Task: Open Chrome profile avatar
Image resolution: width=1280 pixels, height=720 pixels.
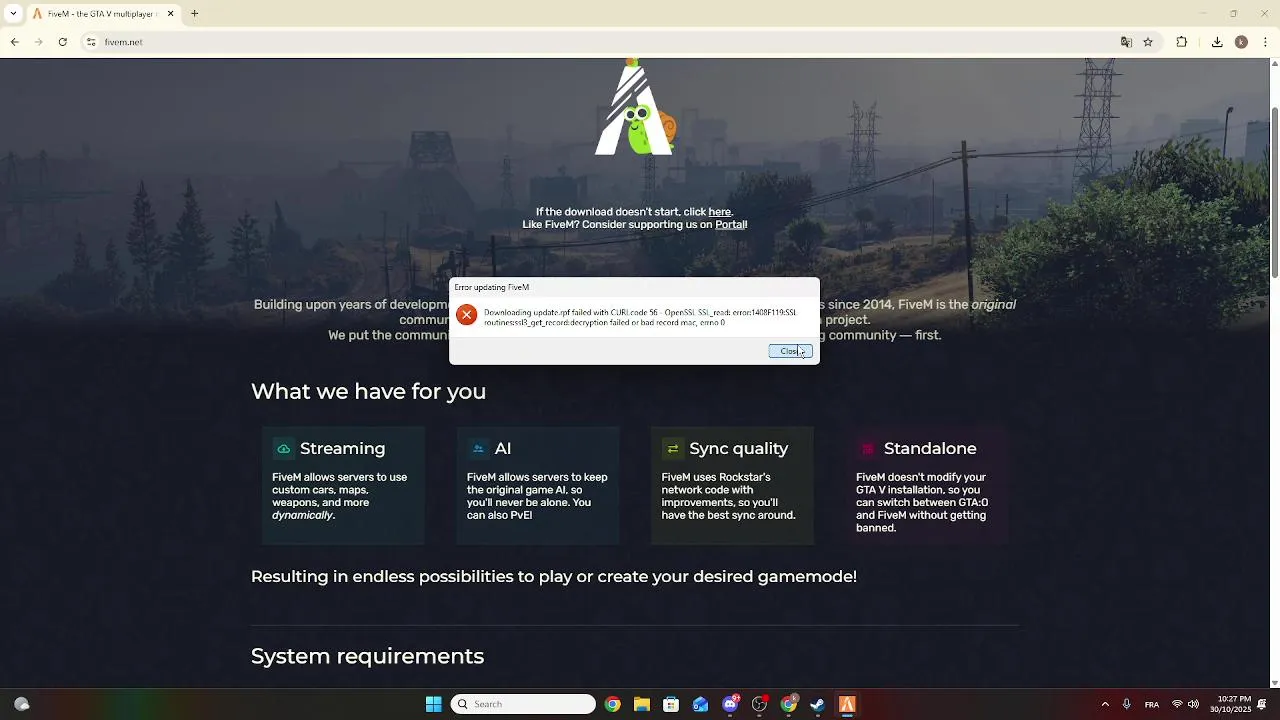Action: pyautogui.click(x=1241, y=42)
